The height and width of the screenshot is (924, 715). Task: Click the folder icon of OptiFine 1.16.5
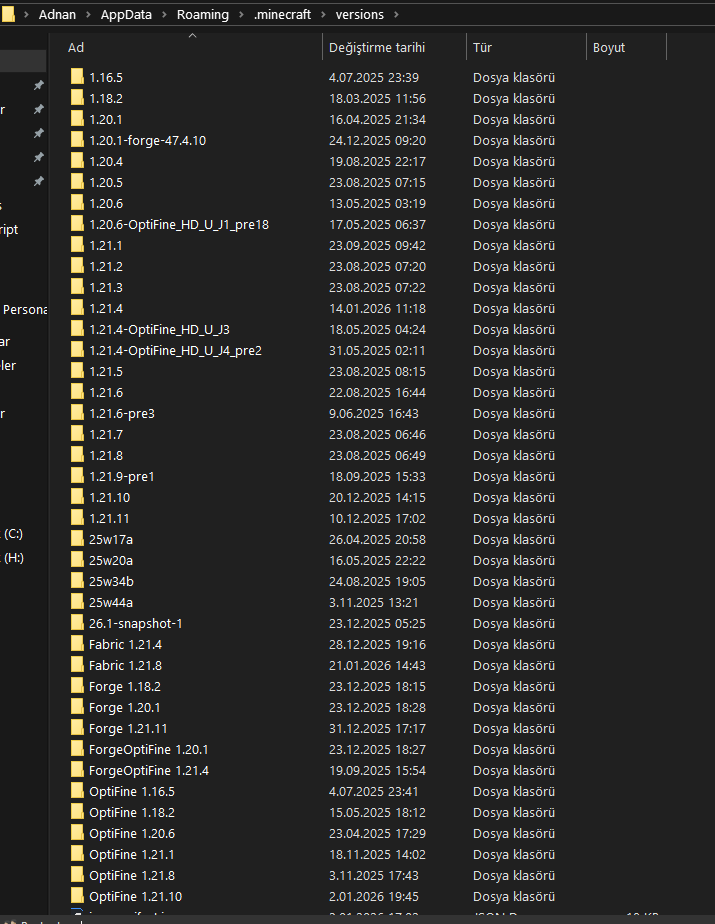coord(77,791)
